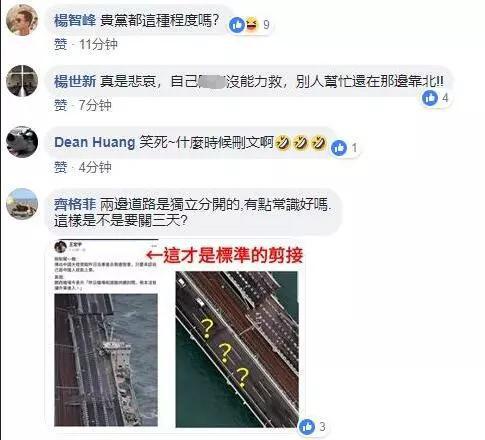
Task: Open the 11分钟 timestamp on first comment
Action: tap(98, 44)
